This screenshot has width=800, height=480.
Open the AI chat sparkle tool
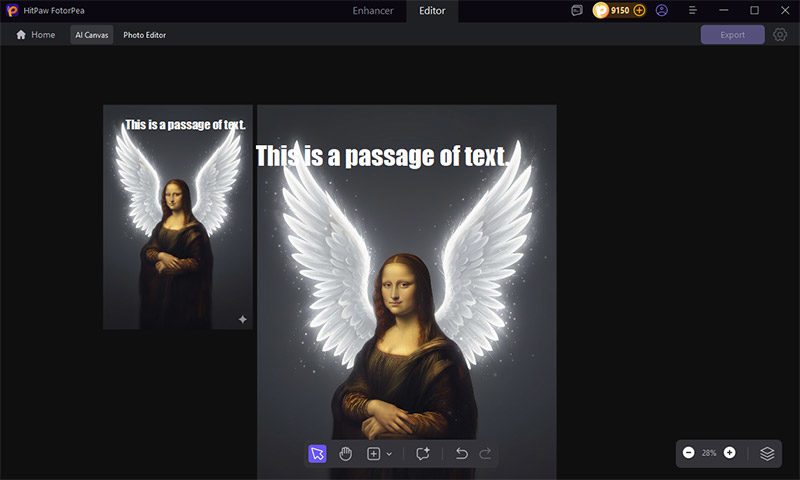pyautogui.click(x=422, y=453)
